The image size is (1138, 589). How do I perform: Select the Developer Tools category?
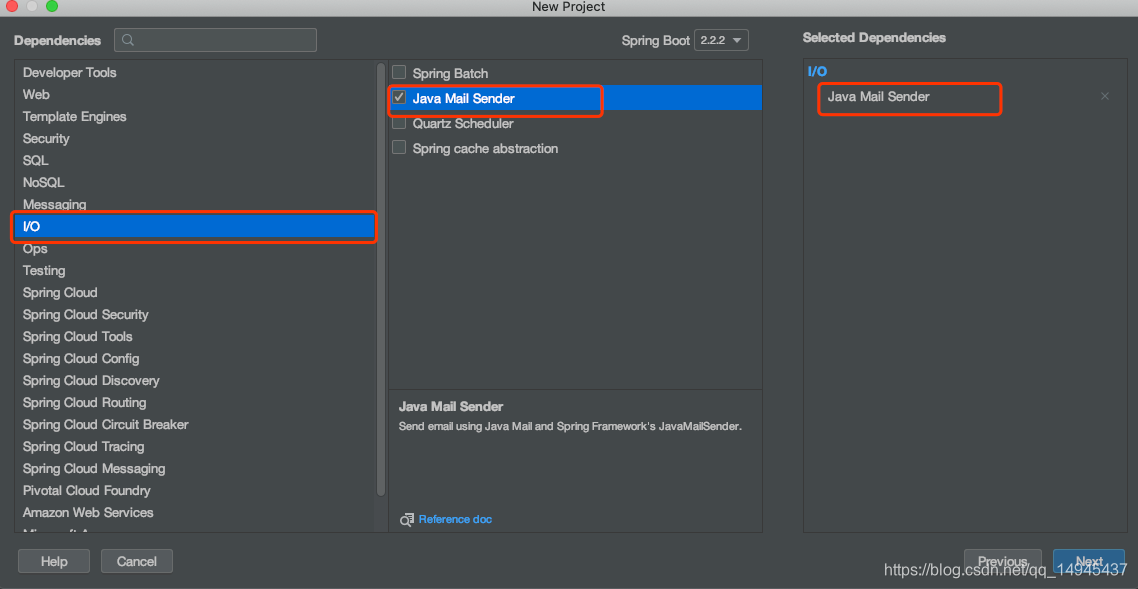(x=195, y=73)
